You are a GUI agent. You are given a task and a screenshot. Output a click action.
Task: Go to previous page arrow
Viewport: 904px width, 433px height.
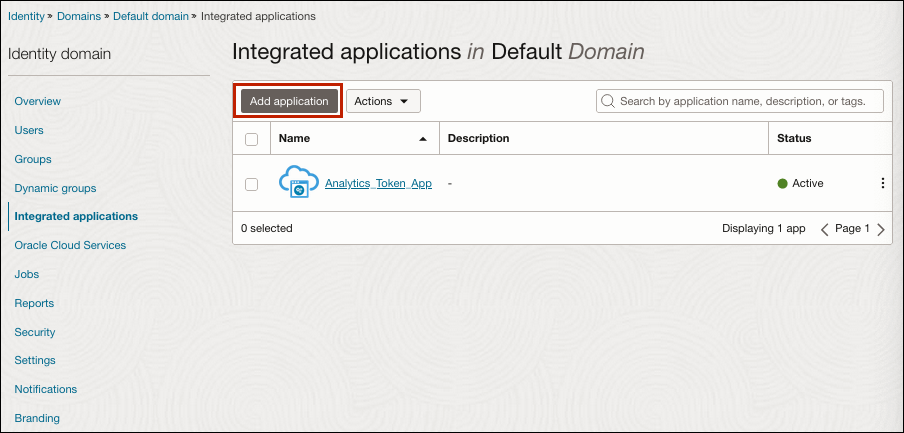824,229
